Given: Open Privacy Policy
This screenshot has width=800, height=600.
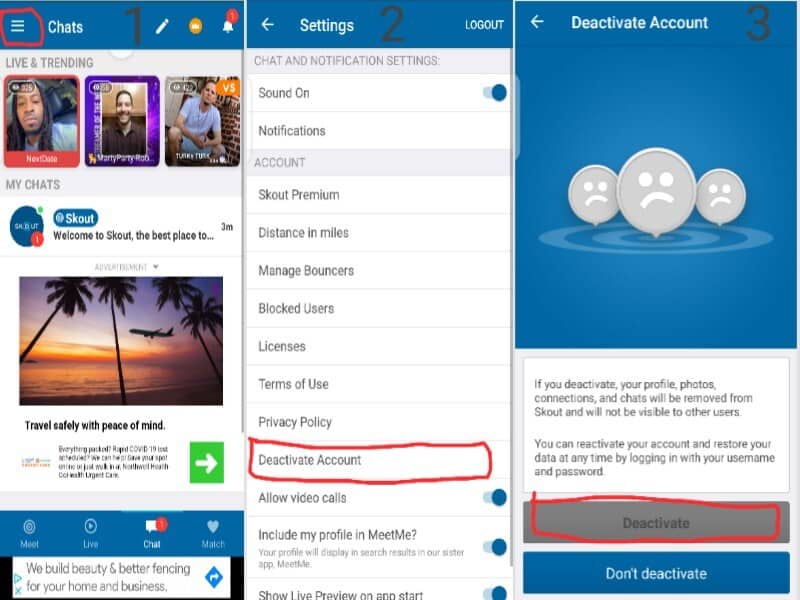Looking at the screenshot, I should pyautogui.click(x=380, y=422).
